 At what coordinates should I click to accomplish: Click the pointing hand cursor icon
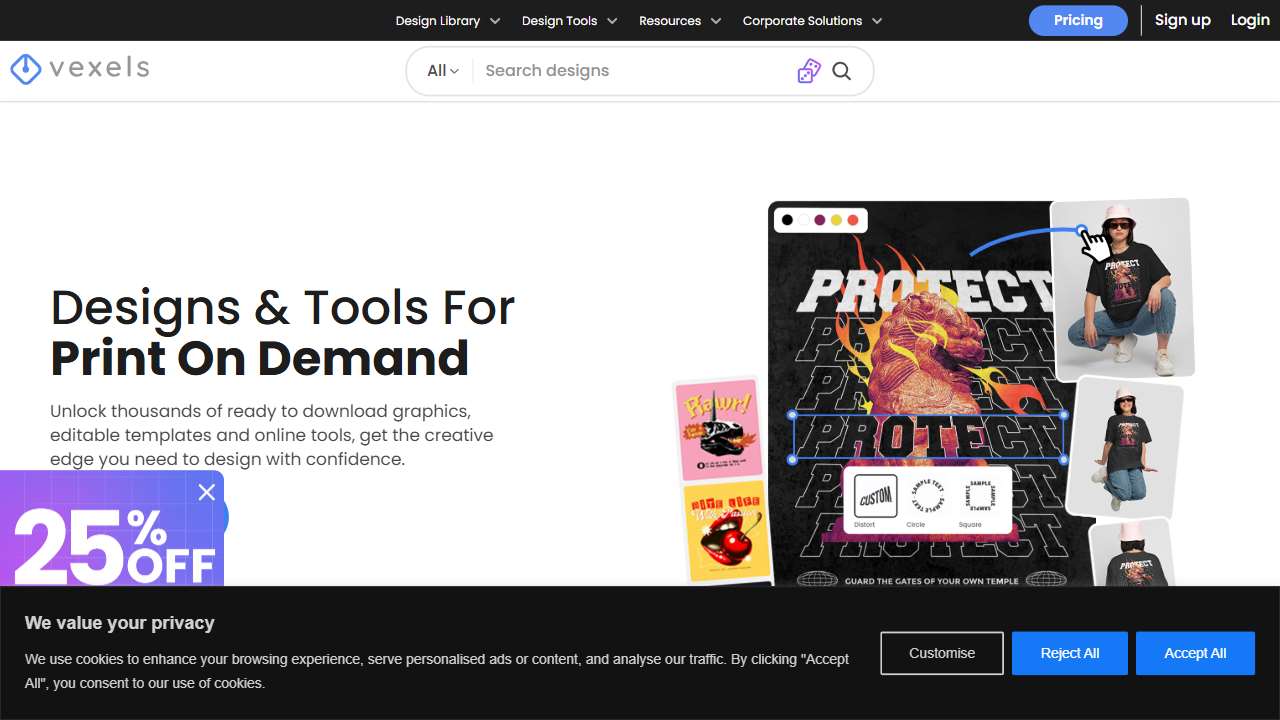pos(1097,246)
